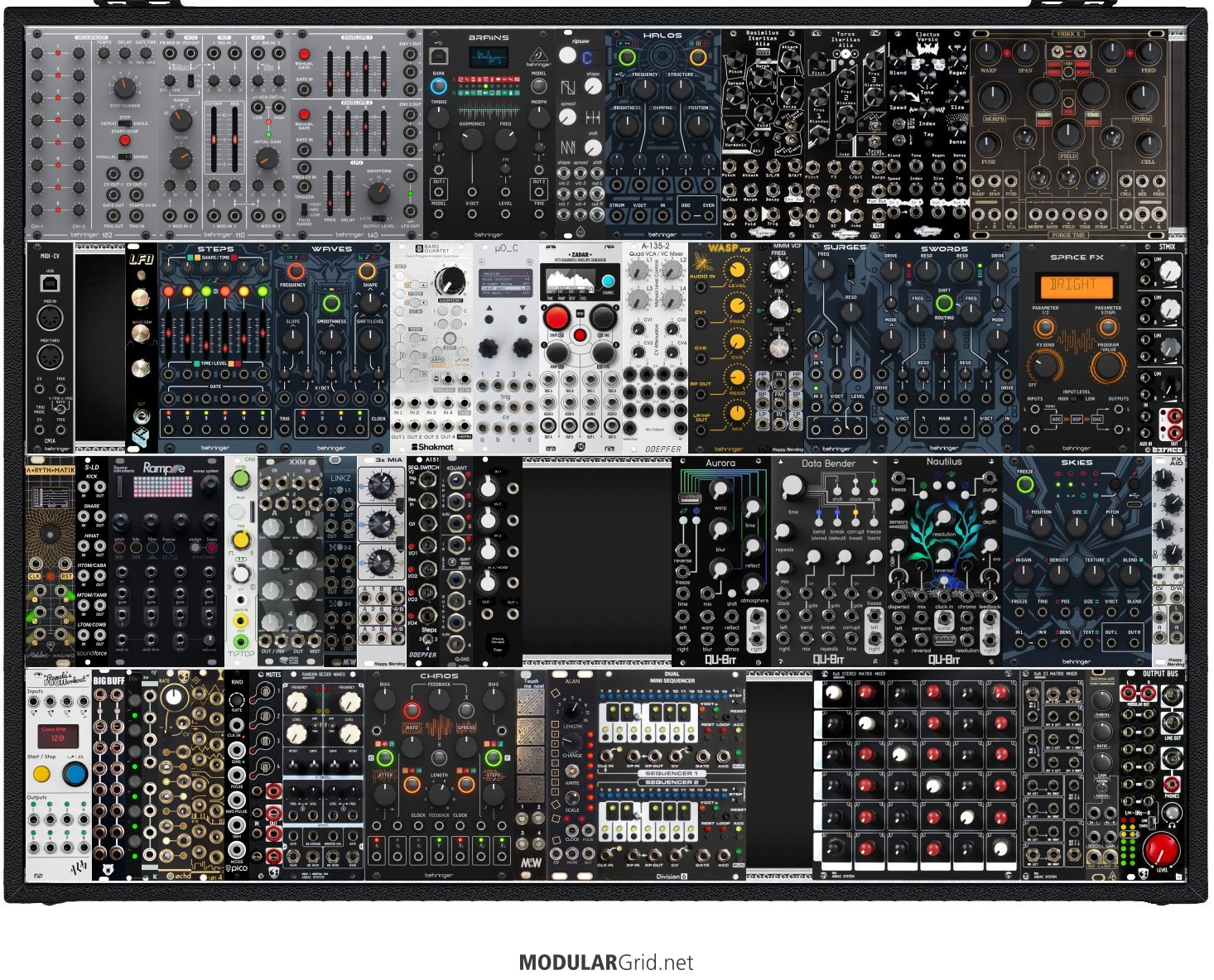Push the large red button on Zadar
Screen dimensions: 1214x980
point(556,317)
